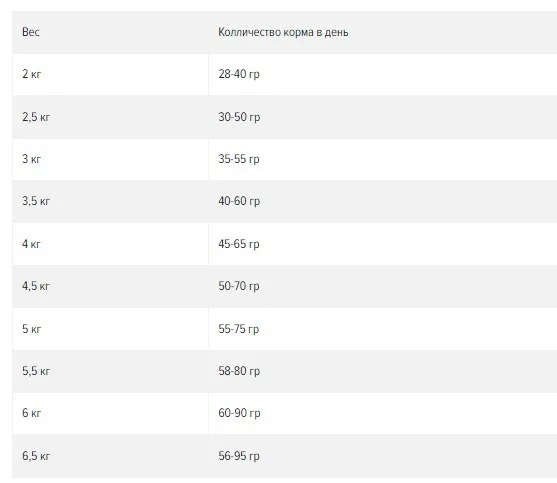Image resolution: width=557 pixels, height=483 pixels.
Task: Click the '55-75 гр' feed amount
Action: [239, 329]
